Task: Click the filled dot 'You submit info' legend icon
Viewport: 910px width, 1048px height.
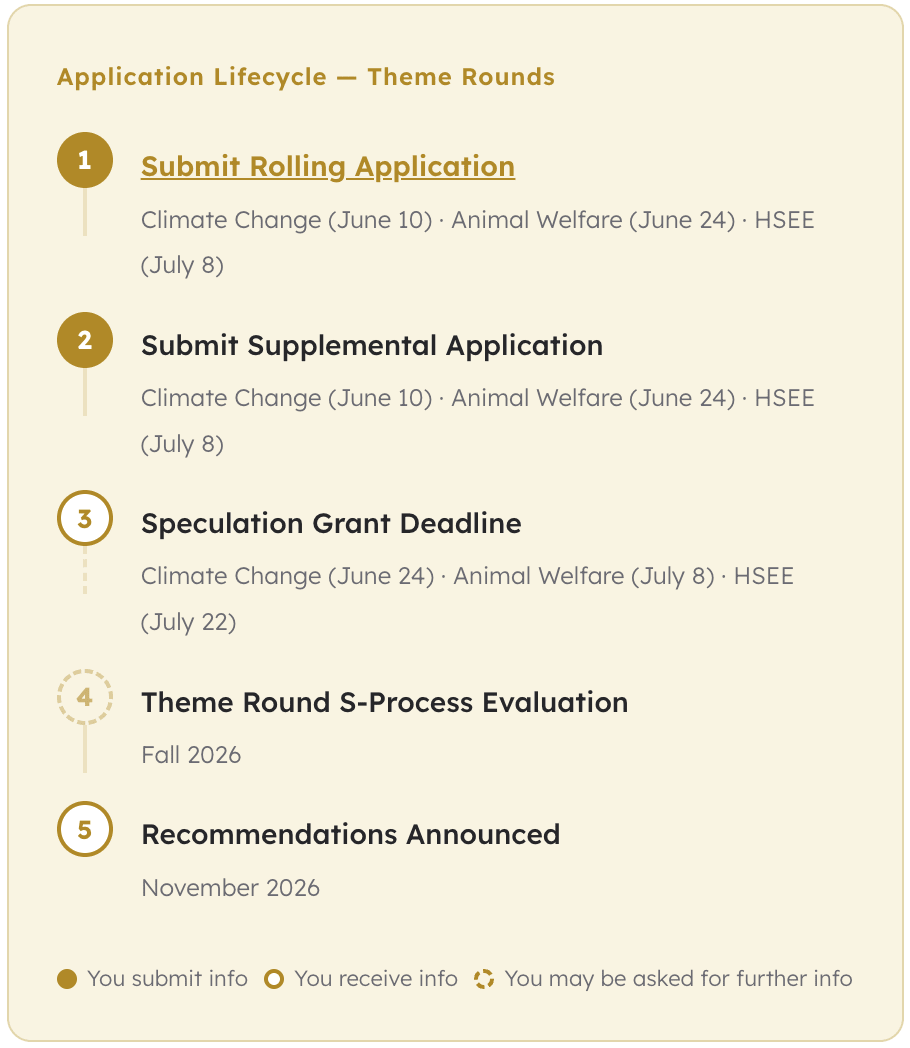Action: 67,979
